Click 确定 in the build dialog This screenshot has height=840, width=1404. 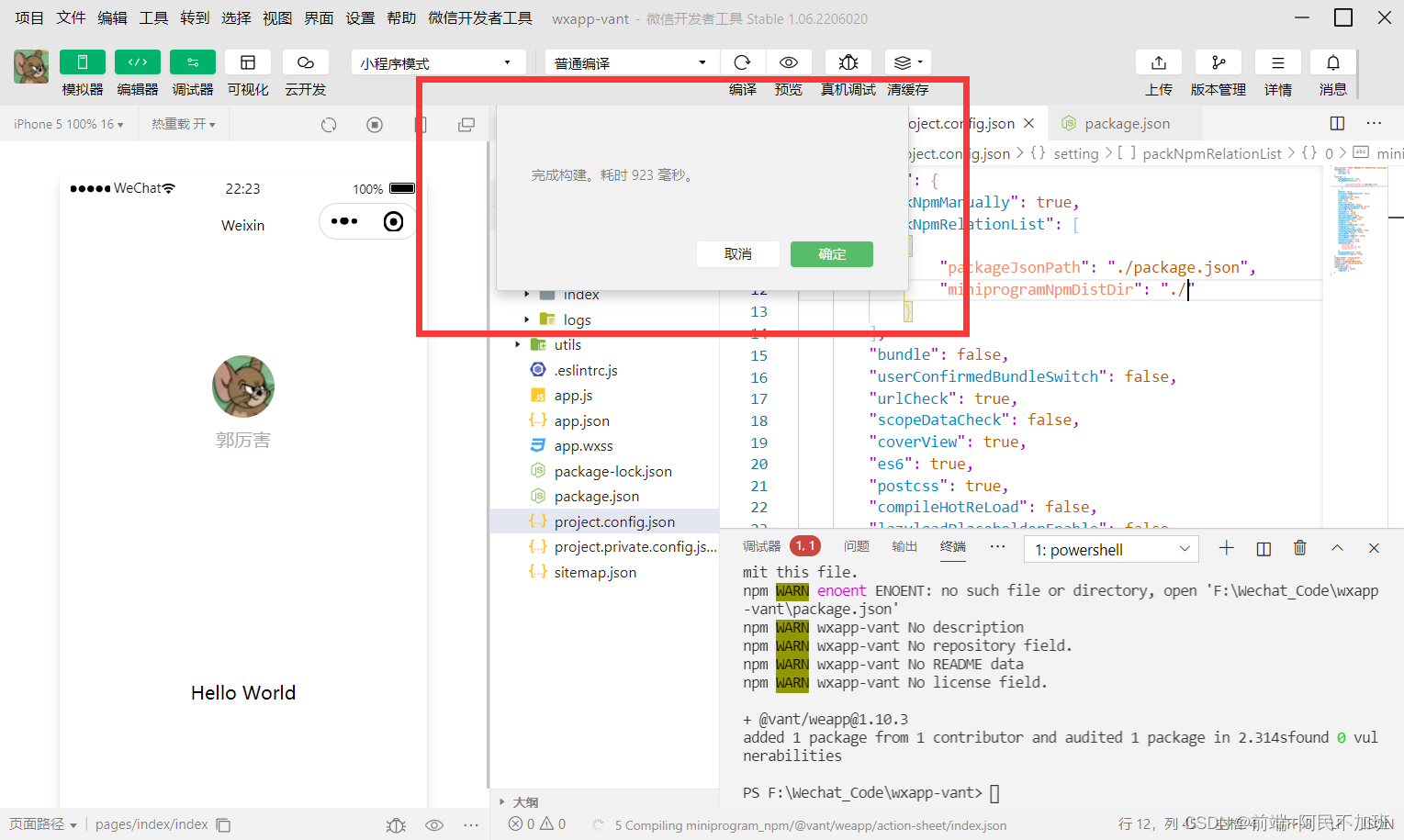(832, 254)
